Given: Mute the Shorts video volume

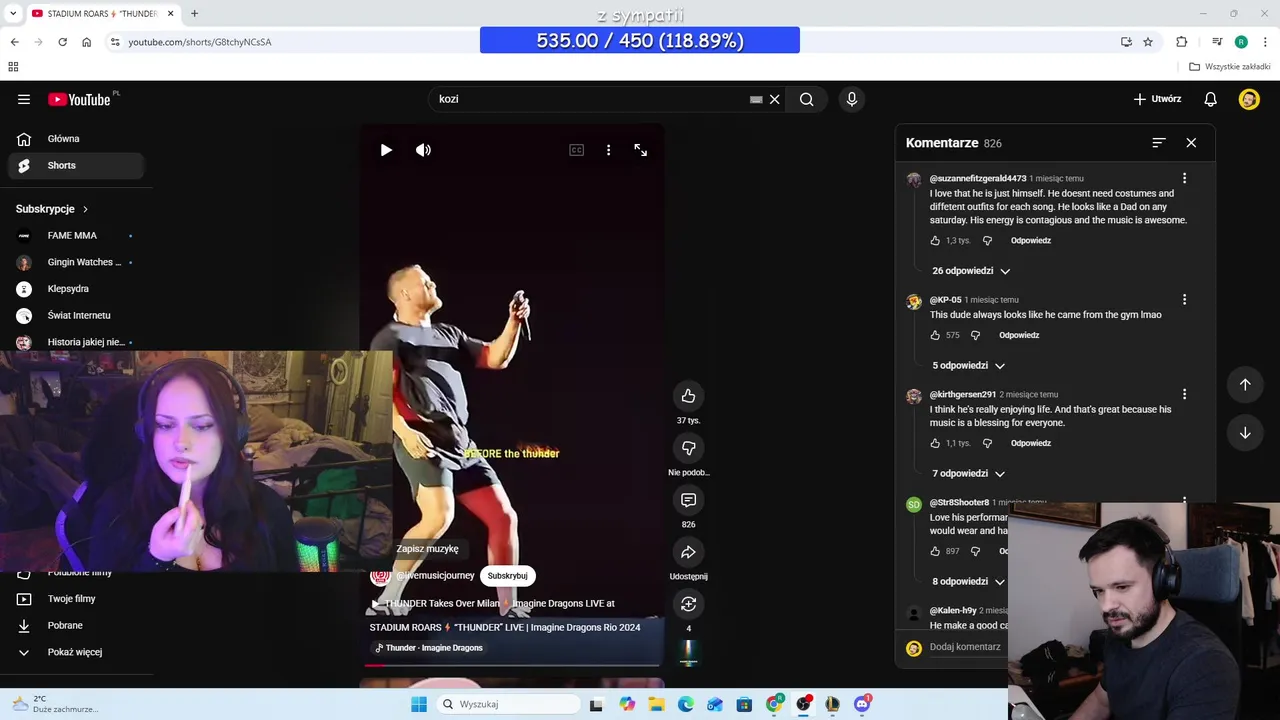Looking at the screenshot, I should 423,150.
